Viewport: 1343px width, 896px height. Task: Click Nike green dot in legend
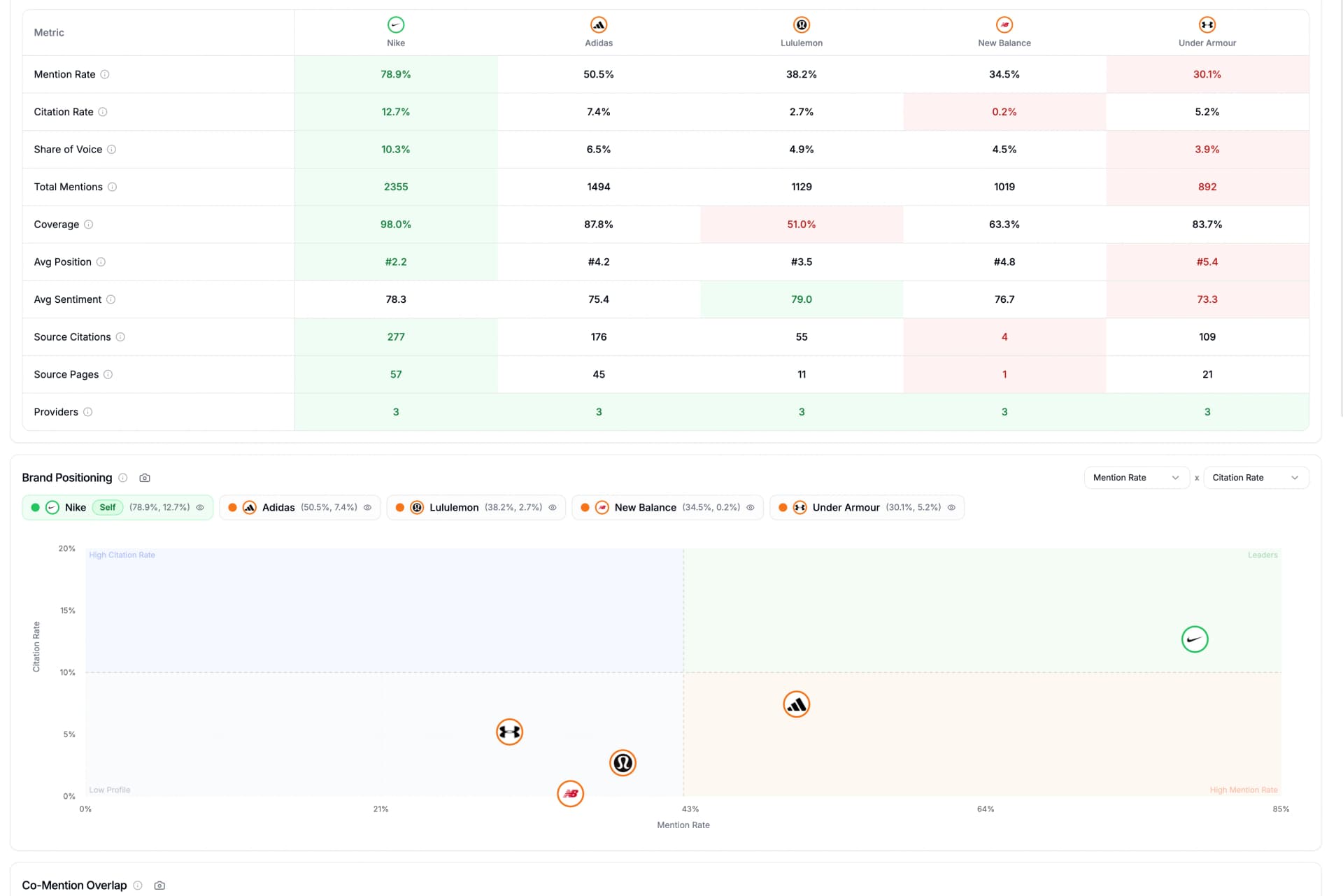click(x=36, y=508)
